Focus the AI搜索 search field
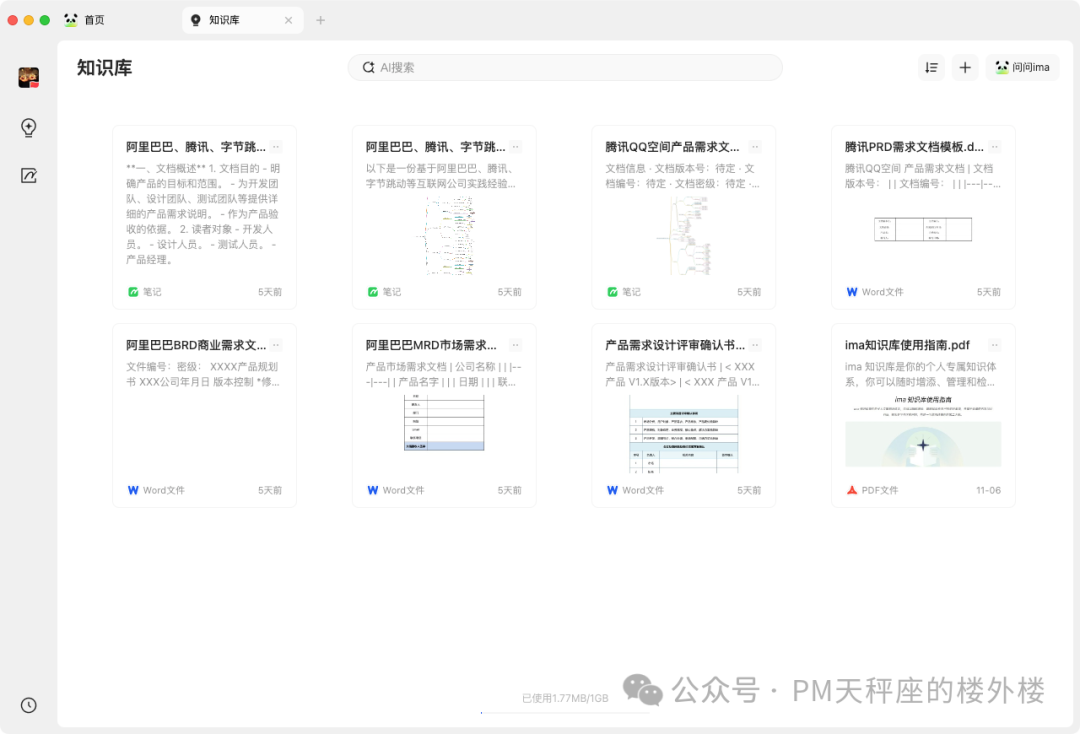Viewport: 1080px width, 734px height. [x=565, y=67]
